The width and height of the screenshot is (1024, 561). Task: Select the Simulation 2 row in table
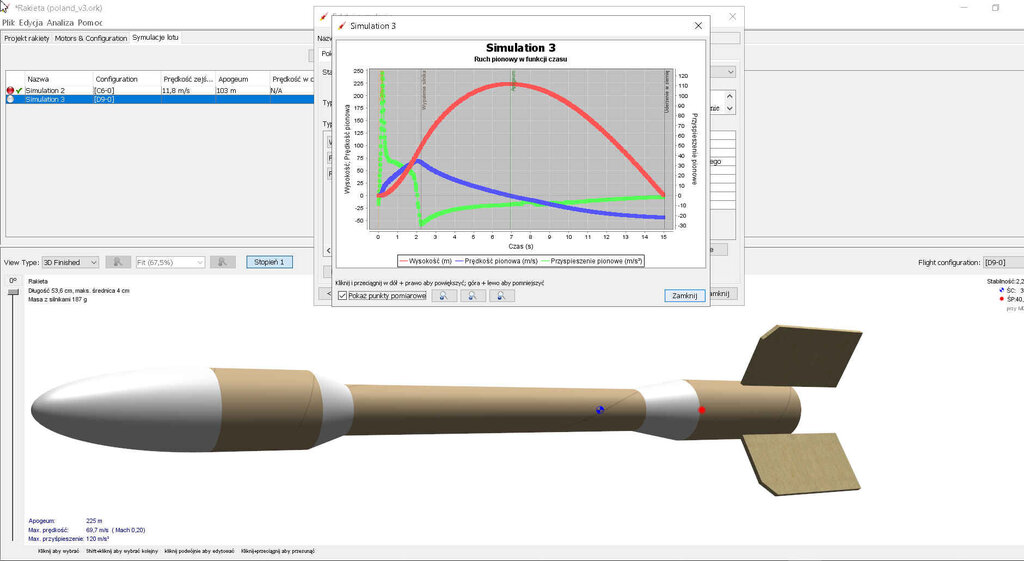pyautogui.click(x=60, y=91)
